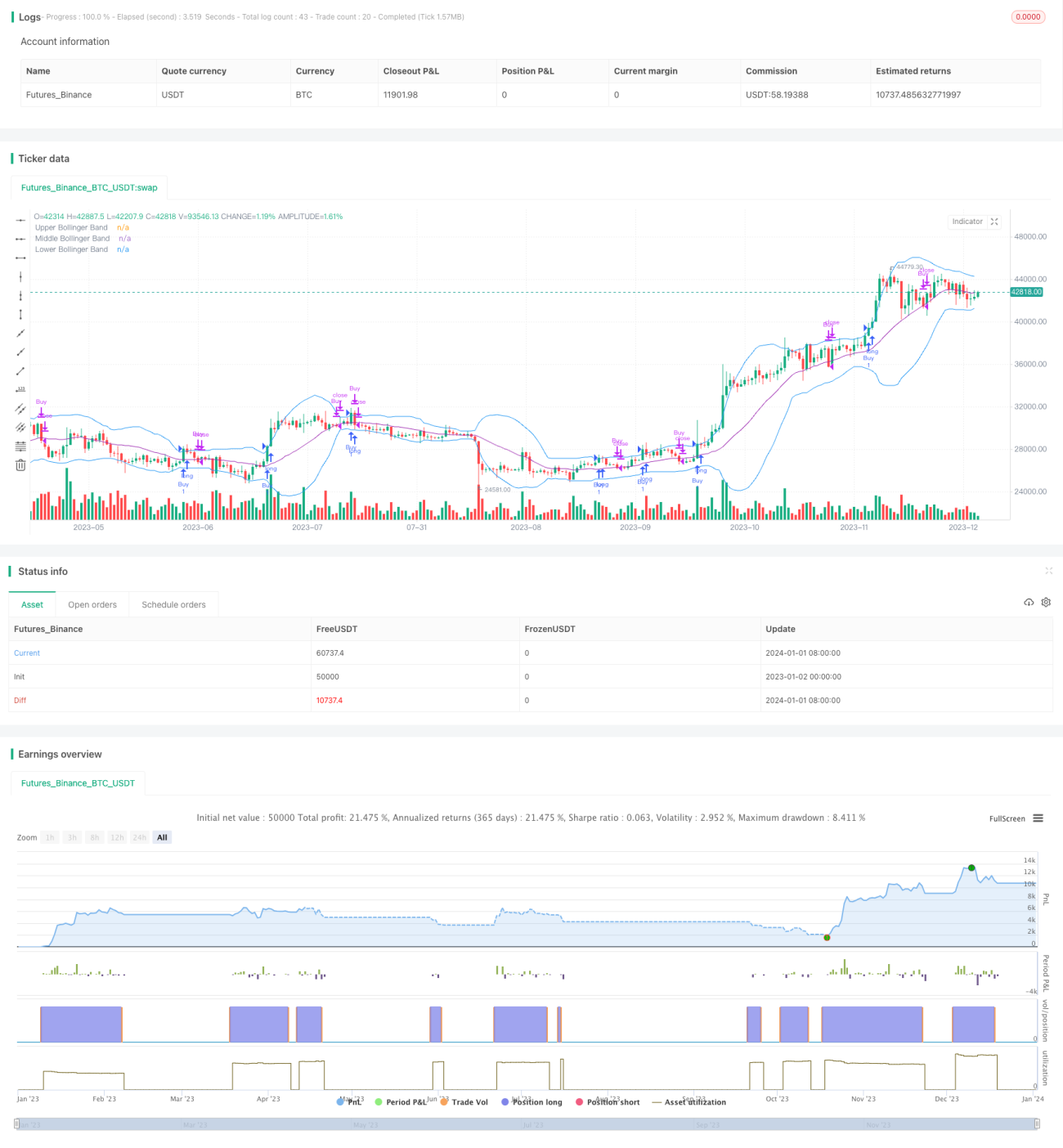Click the range navigator slider left handle
Viewport: 1063px width, 1148px height.
coord(18,1124)
